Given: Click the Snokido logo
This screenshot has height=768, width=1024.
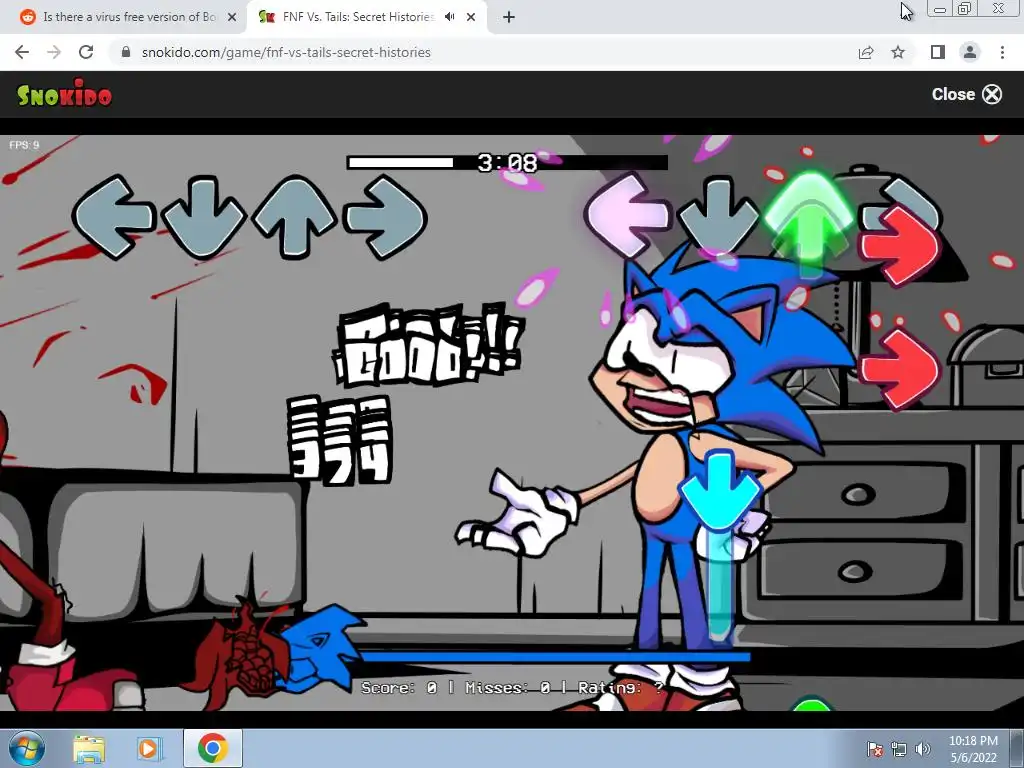Looking at the screenshot, I should click(64, 94).
